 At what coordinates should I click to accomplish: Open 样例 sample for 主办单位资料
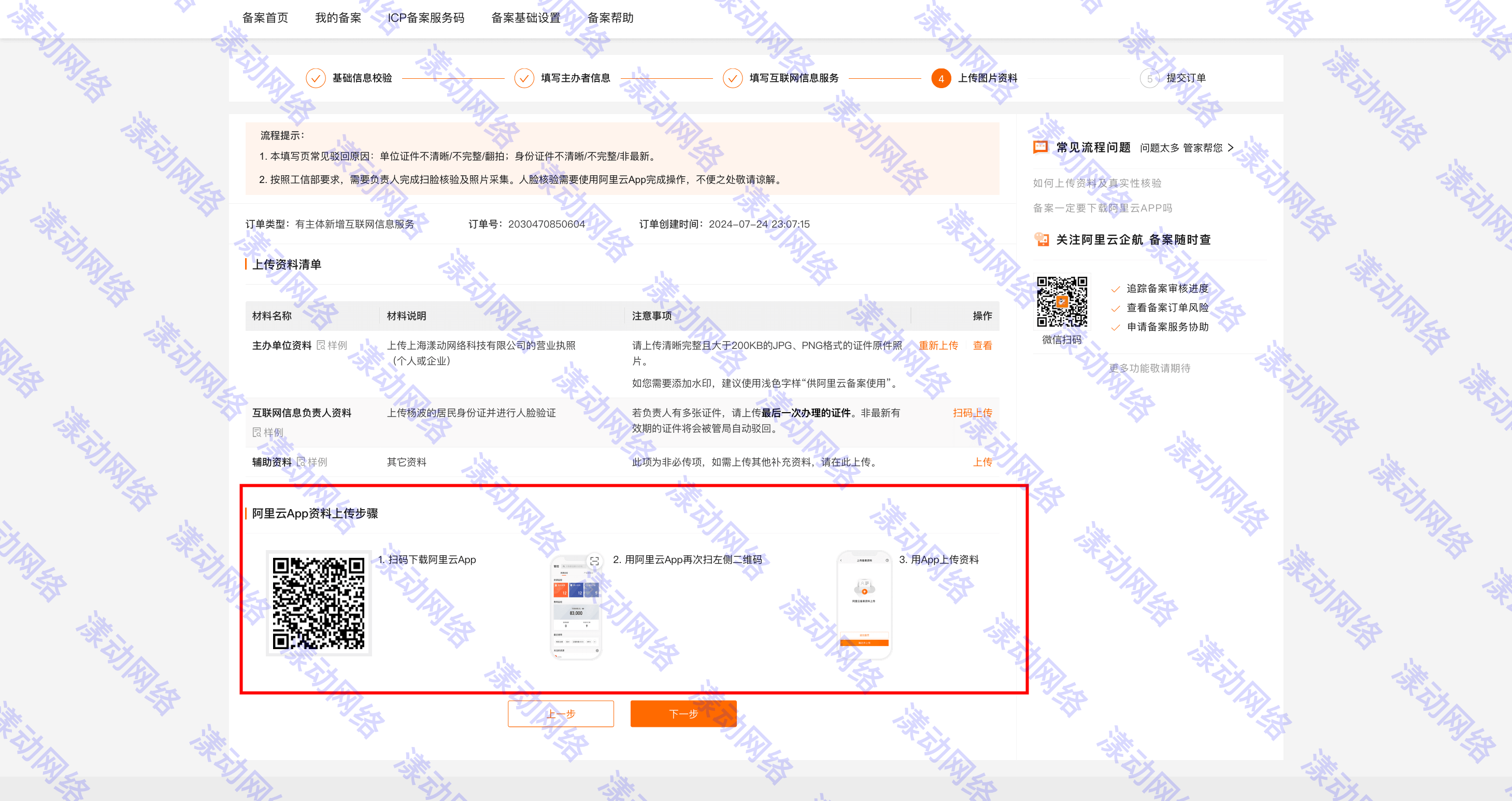pos(332,345)
